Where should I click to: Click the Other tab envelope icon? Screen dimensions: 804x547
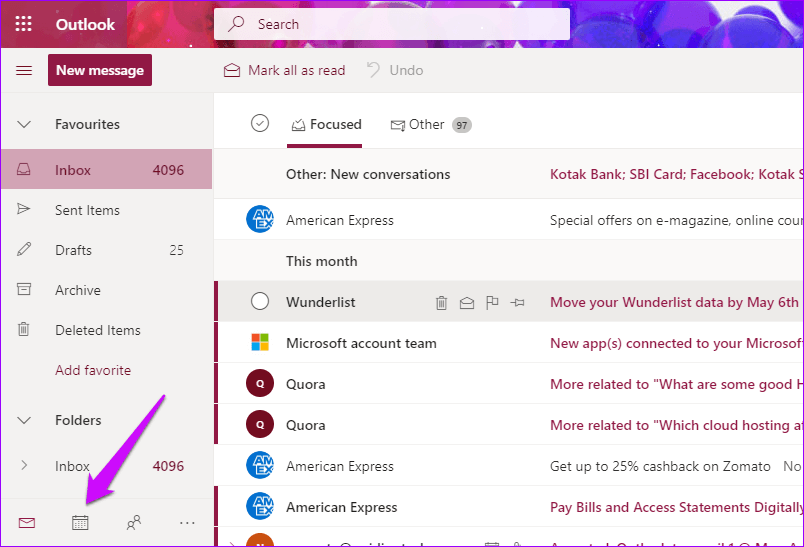point(397,125)
